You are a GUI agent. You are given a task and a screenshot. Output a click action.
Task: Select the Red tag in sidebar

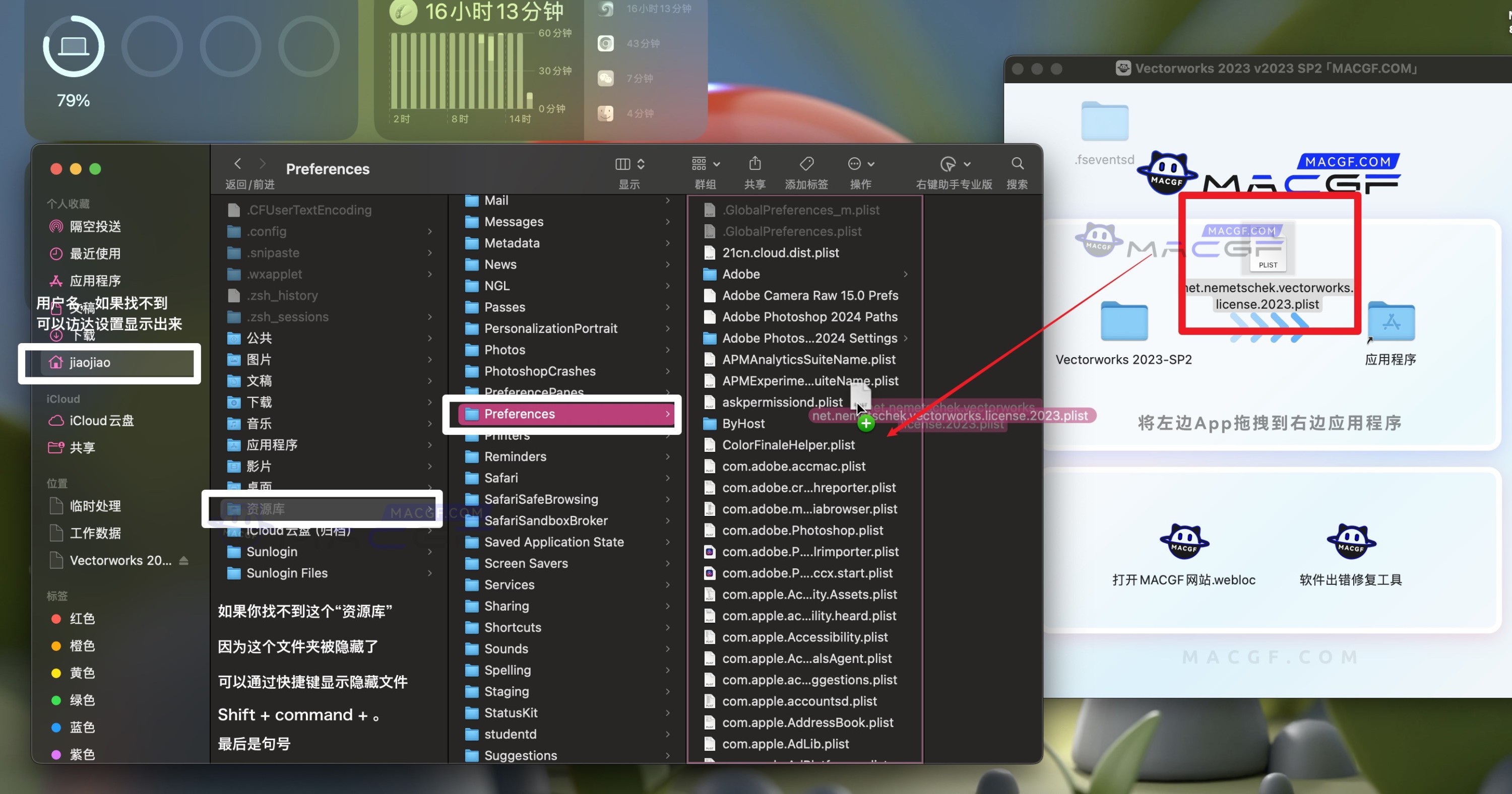(x=82, y=619)
